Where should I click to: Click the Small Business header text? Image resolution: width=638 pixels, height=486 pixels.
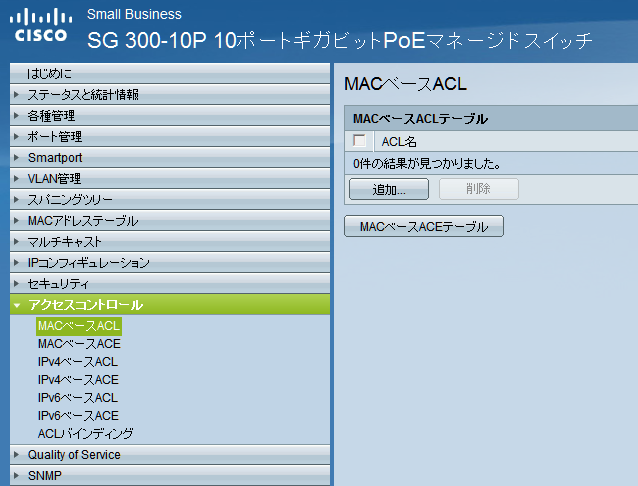134,14
